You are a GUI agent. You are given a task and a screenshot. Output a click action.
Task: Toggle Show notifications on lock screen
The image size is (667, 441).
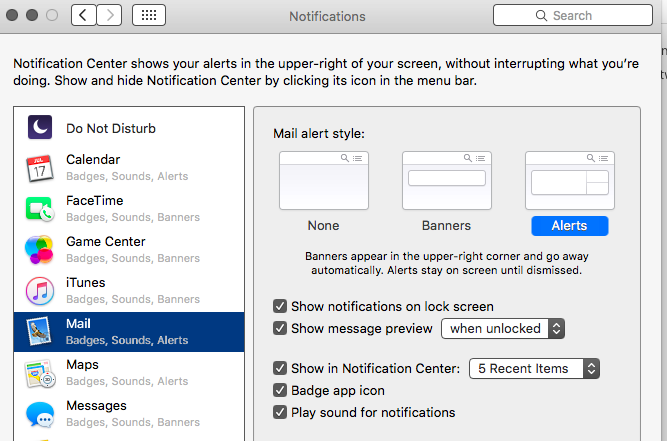point(280,306)
